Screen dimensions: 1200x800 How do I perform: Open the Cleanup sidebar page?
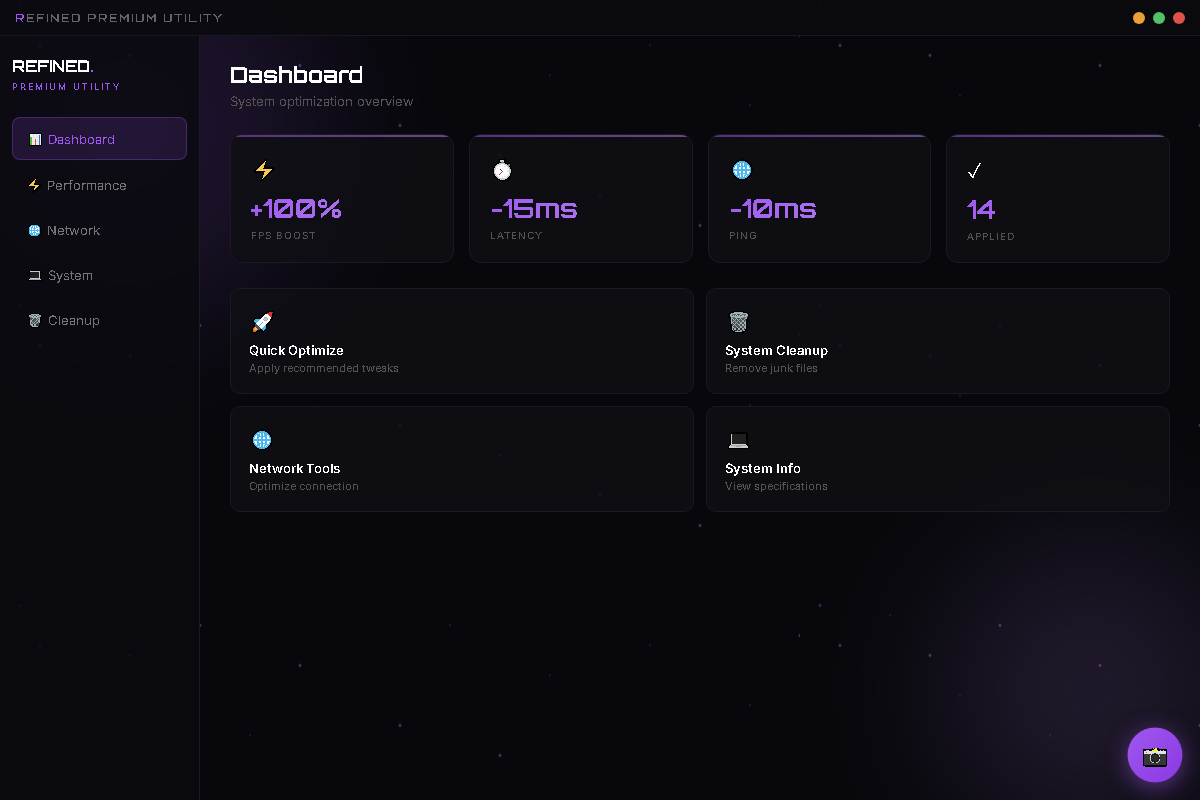74,320
